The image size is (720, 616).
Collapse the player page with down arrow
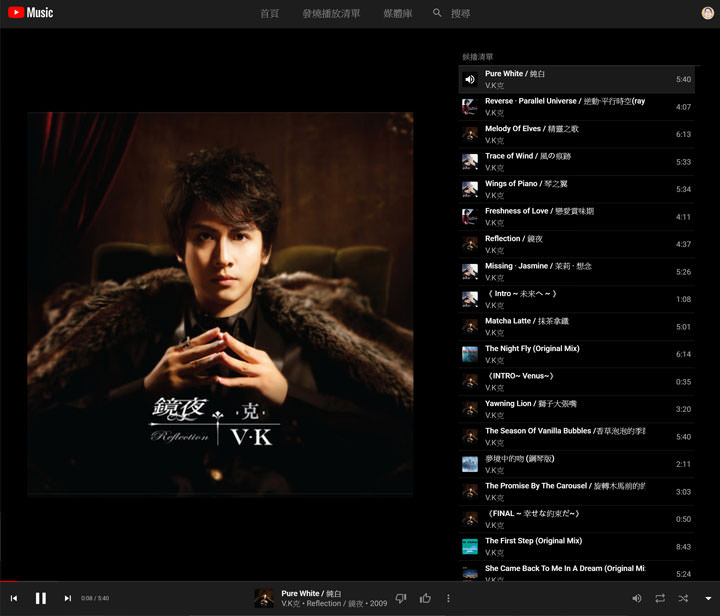pyautogui.click(x=708, y=598)
